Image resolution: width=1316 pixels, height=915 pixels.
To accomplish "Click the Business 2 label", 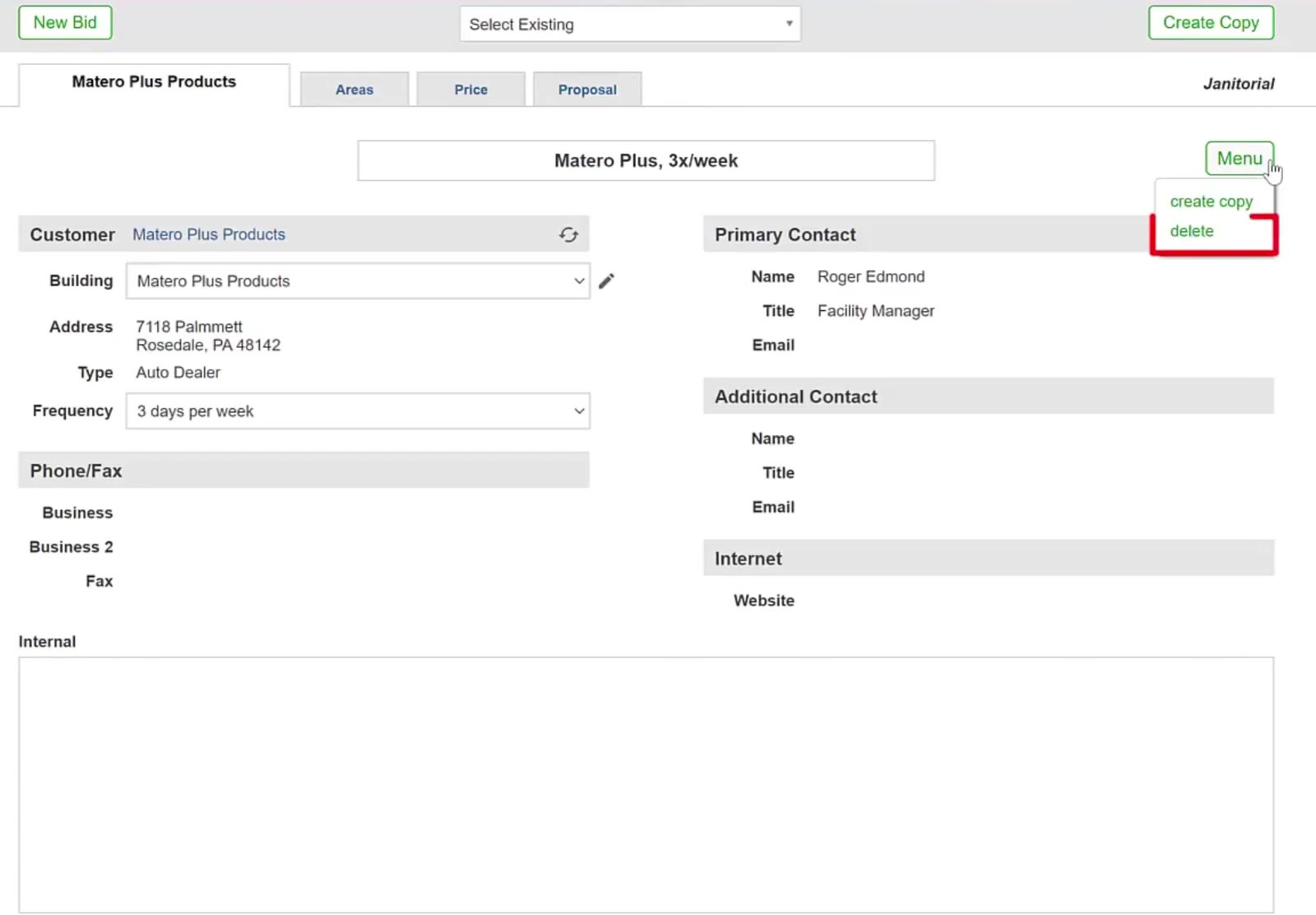I will pyautogui.click(x=71, y=547).
